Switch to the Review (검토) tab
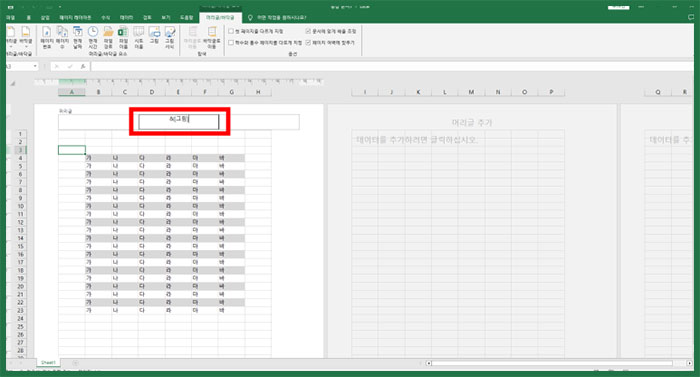This screenshot has width=700, height=377. (147, 17)
